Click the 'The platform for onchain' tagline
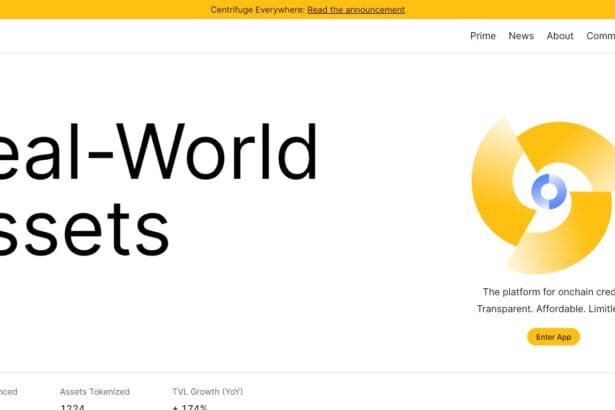Image resolution: width=615 pixels, height=410 pixels. [x=549, y=292]
